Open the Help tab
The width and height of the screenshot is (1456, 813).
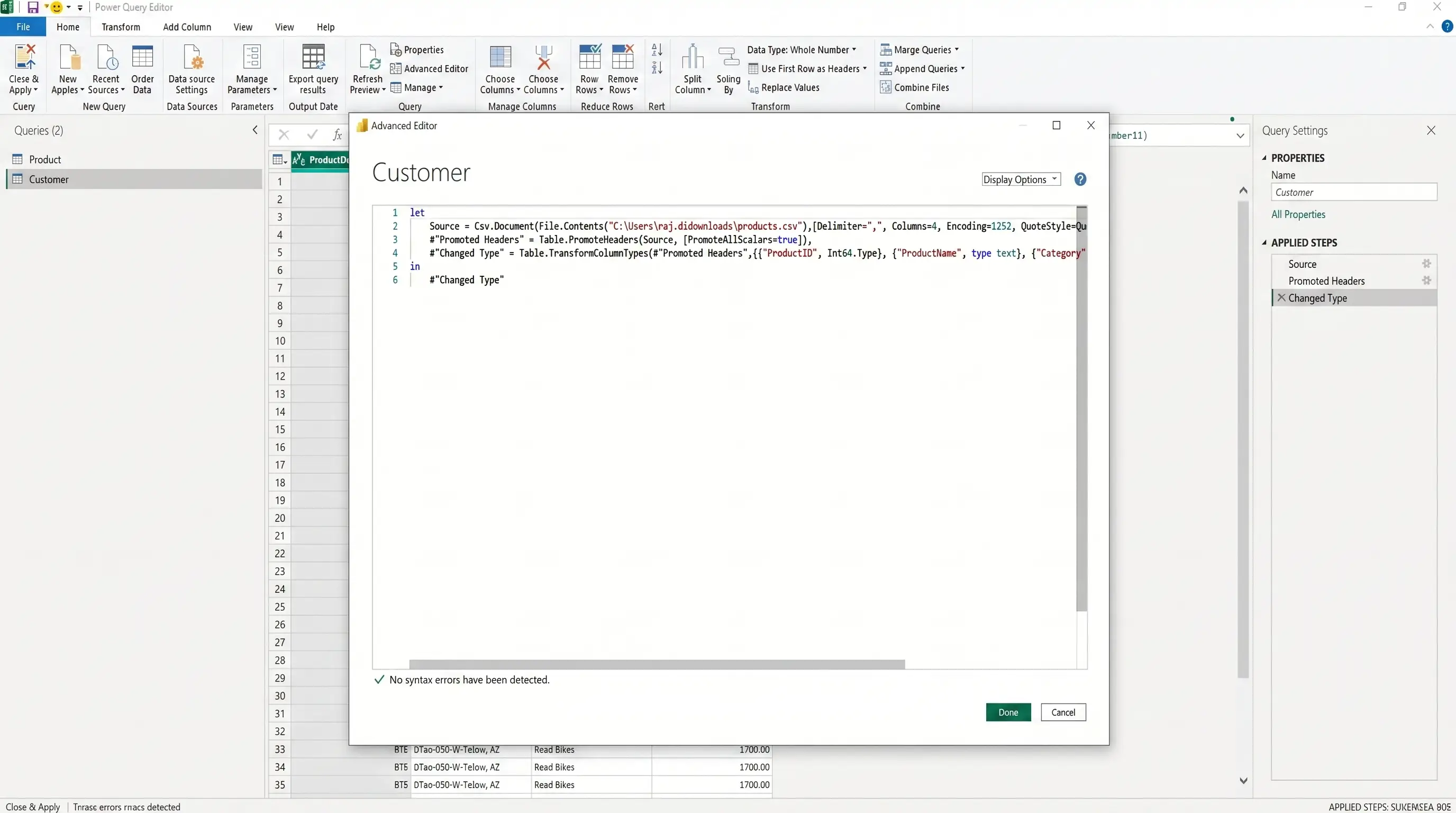click(325, 26)
